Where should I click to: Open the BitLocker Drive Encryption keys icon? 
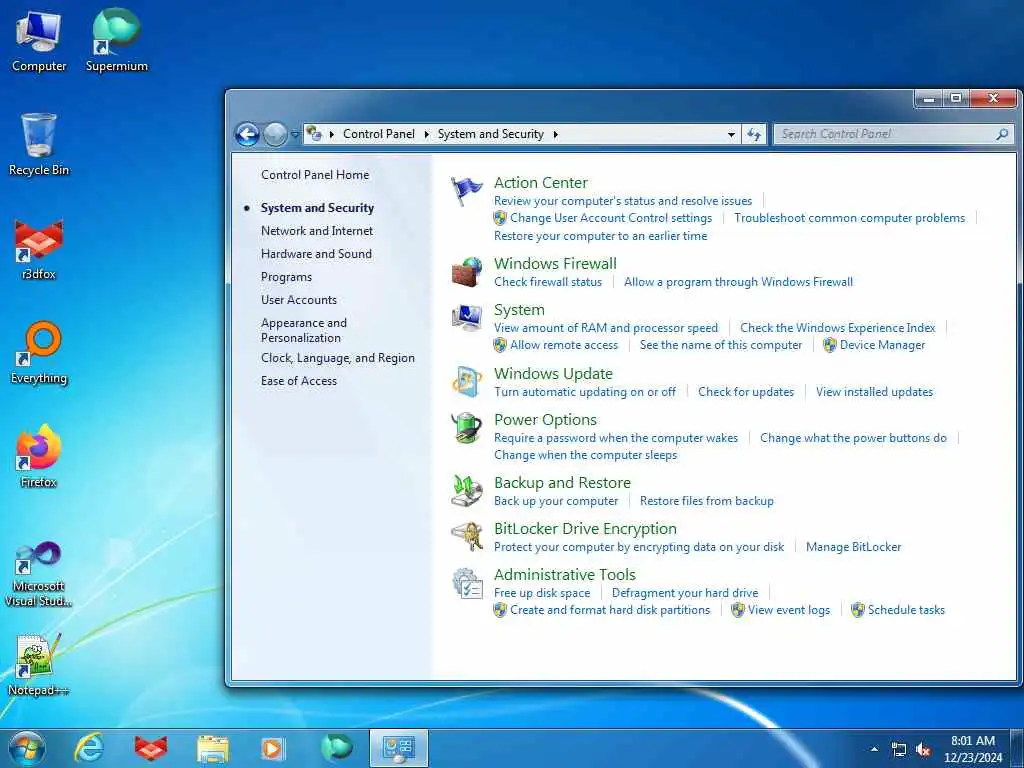(x=466, y=536)
